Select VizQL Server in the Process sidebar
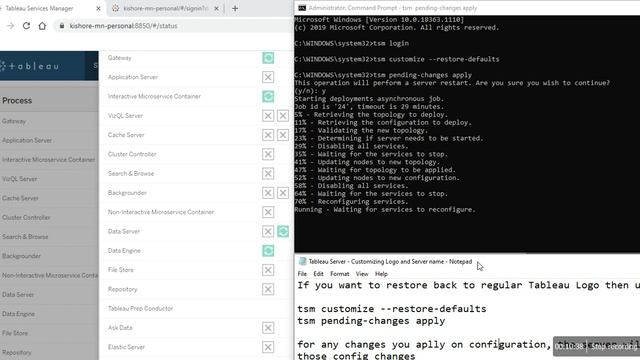Screen dimensions: 640x360 click(x=20, y=179)
